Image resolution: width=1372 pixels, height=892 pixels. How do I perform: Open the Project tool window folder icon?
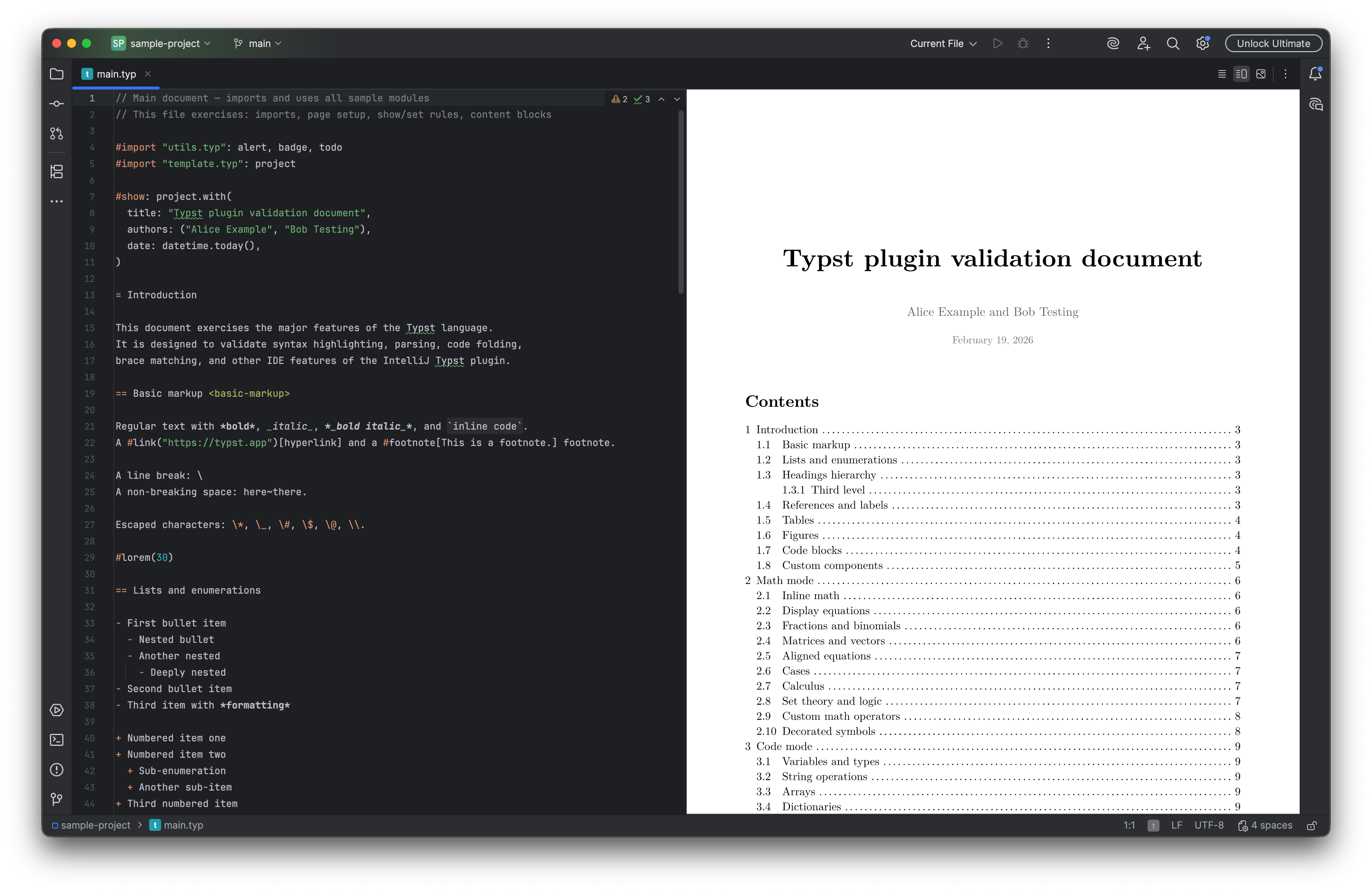(57, 74)
